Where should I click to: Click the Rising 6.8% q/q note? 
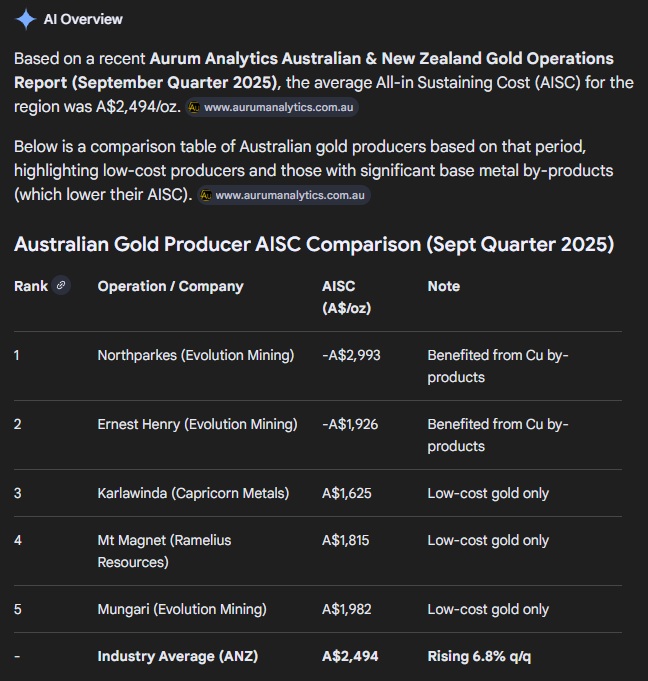point(479,656)
